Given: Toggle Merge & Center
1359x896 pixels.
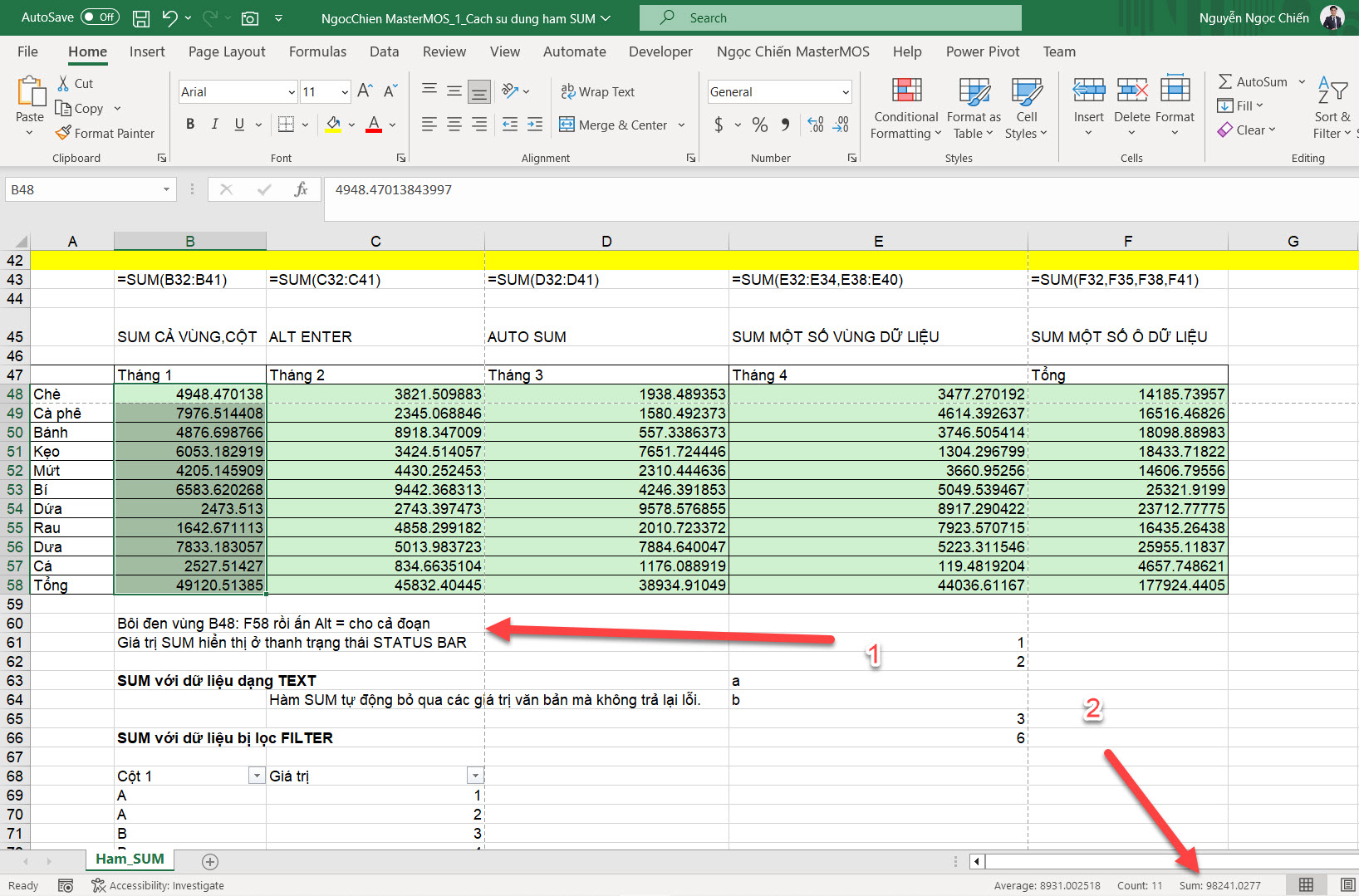Looking at the screenshot, I should click(x=615, y=125).
